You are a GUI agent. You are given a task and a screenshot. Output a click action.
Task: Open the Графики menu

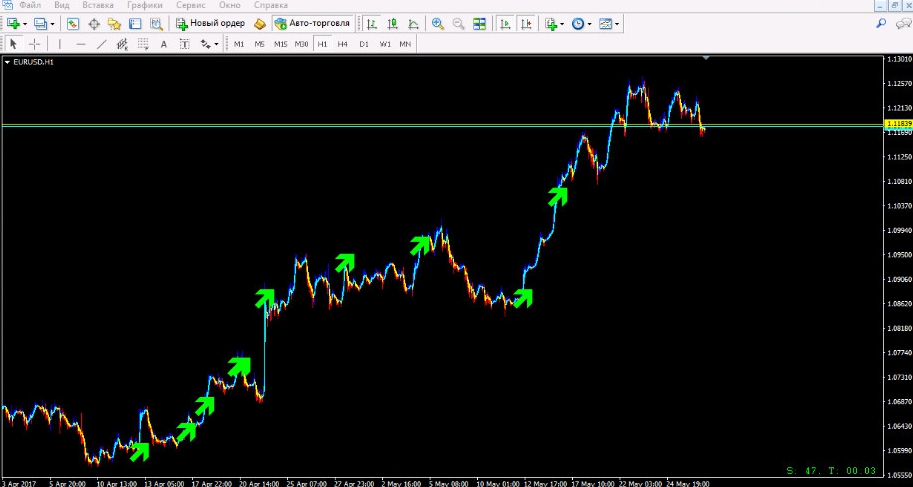click(144, 6)
